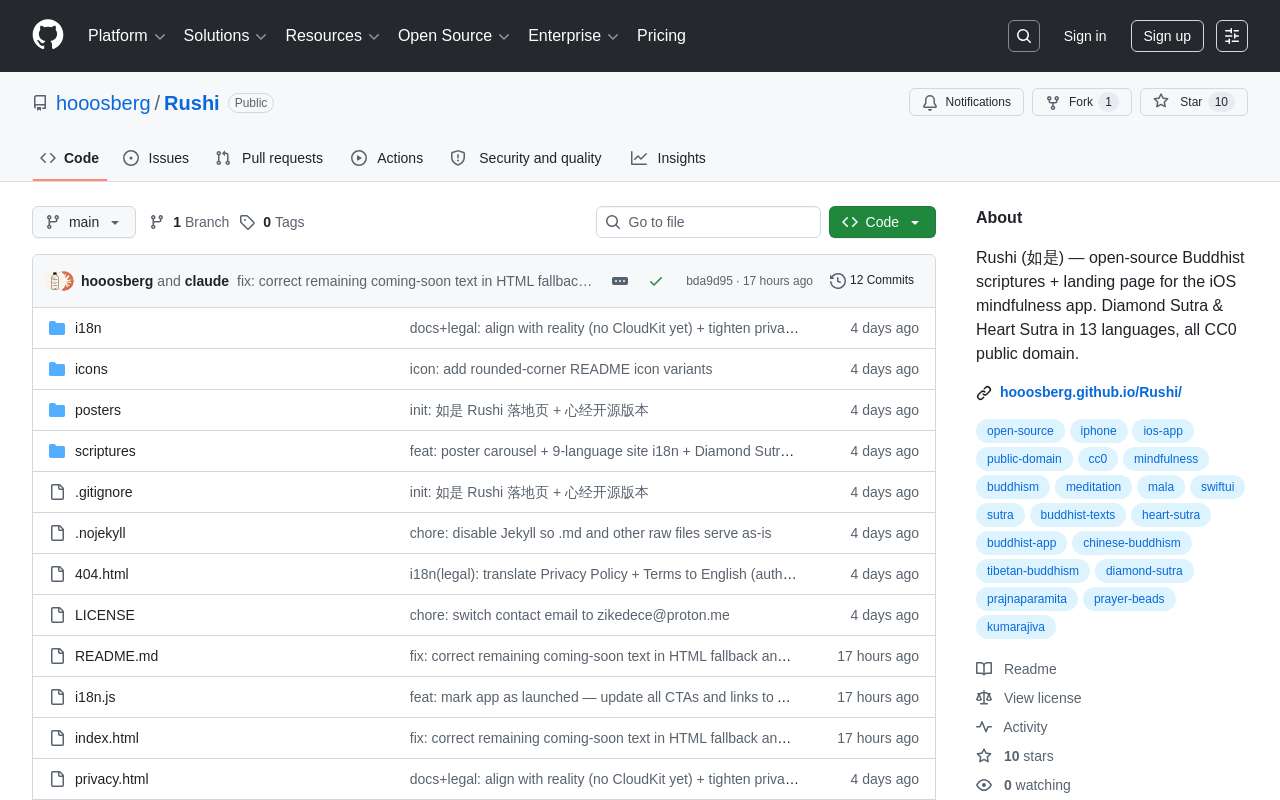Expand the Platform menu in the header
The height and width of the screenshot is (800, 1280).
point(127,36)
